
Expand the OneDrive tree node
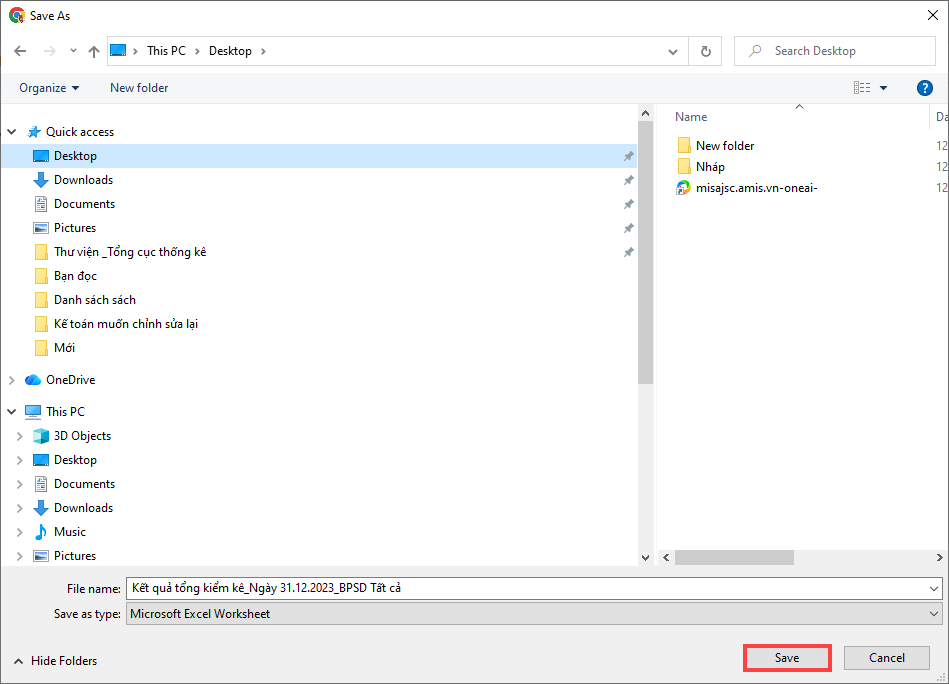click(12, 380)
